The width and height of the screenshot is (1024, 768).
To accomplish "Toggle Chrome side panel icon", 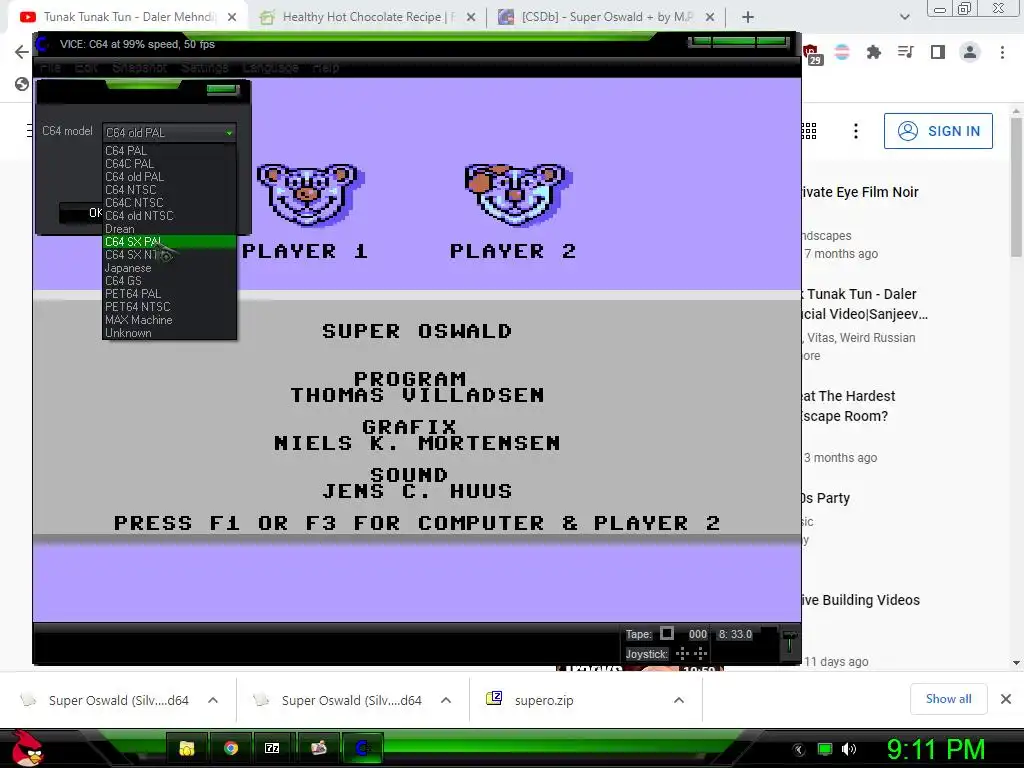I will [x=938, y=52].
